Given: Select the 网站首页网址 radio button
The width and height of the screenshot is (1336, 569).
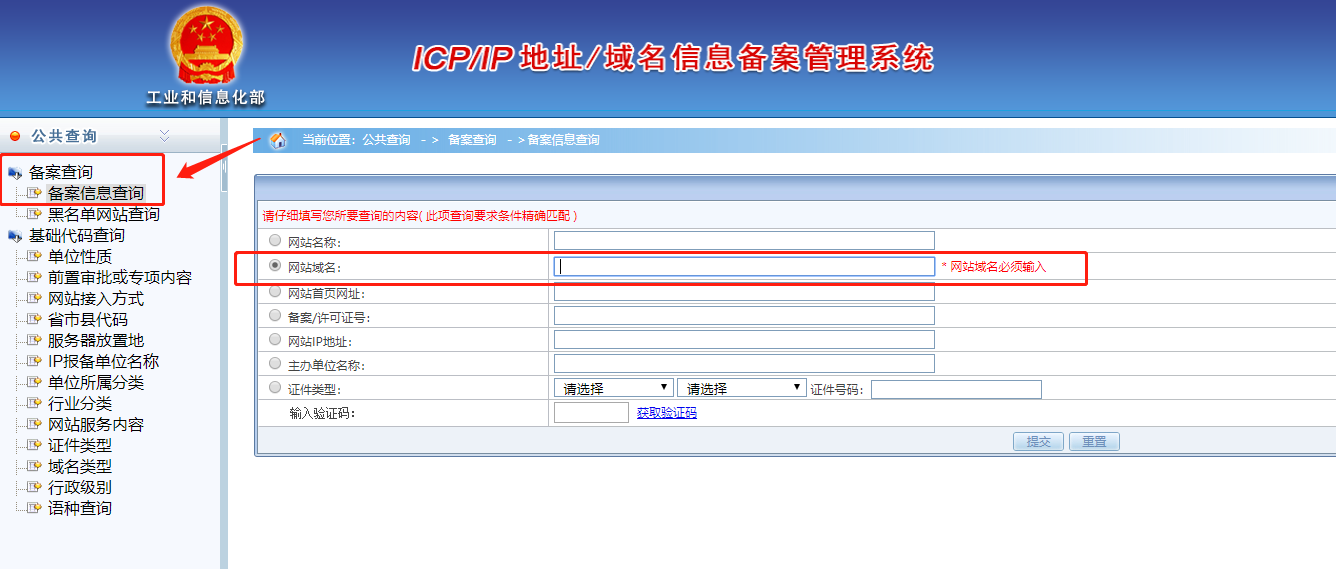Looking at the screenshot, I should tap(275, 292).
